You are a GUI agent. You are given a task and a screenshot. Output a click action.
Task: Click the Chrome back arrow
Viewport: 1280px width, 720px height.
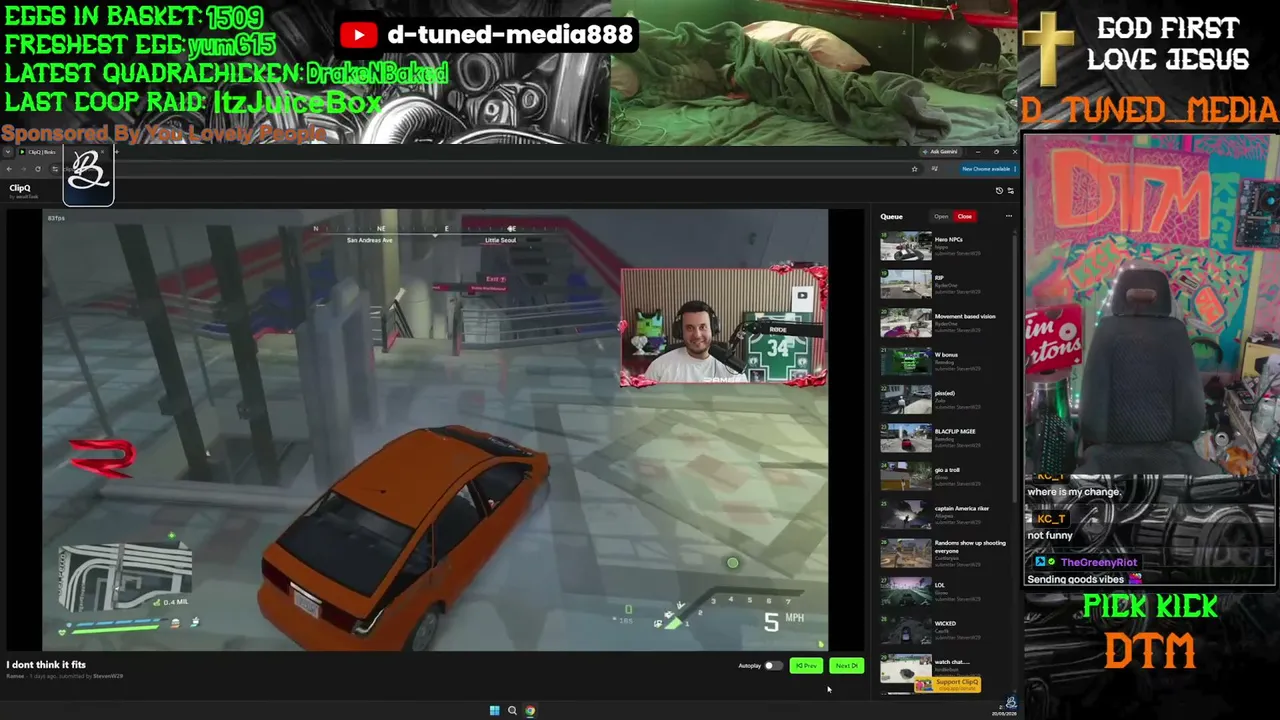point(9,169)
